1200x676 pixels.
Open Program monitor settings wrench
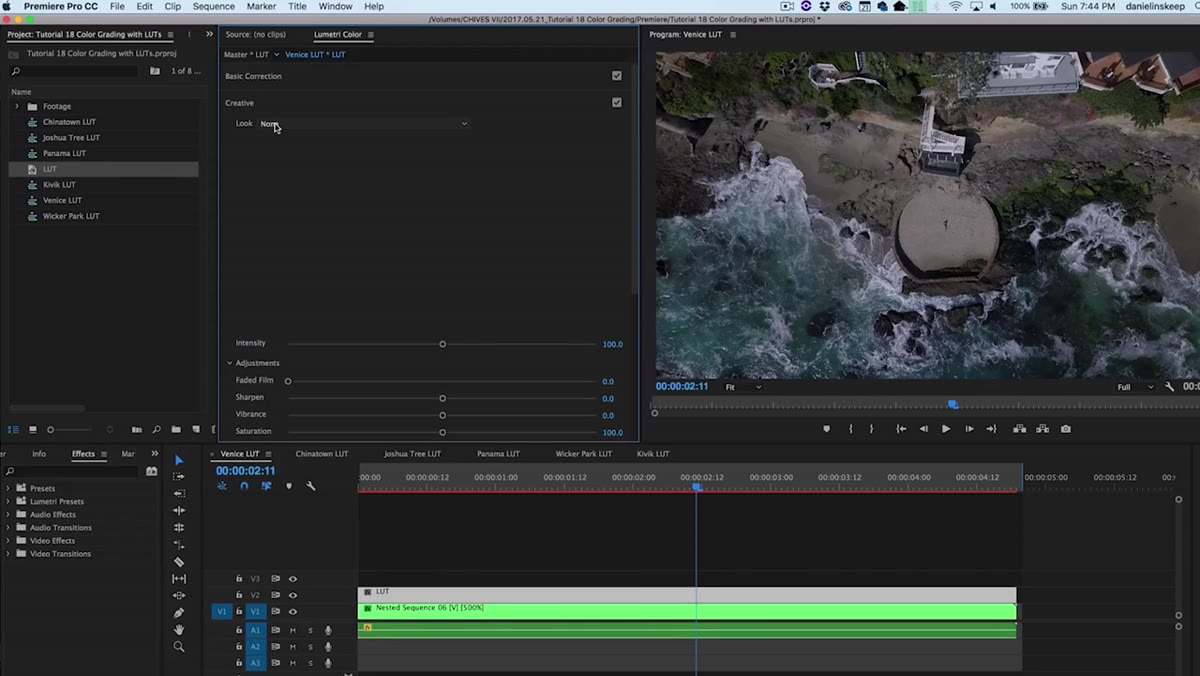[1170, 387]
